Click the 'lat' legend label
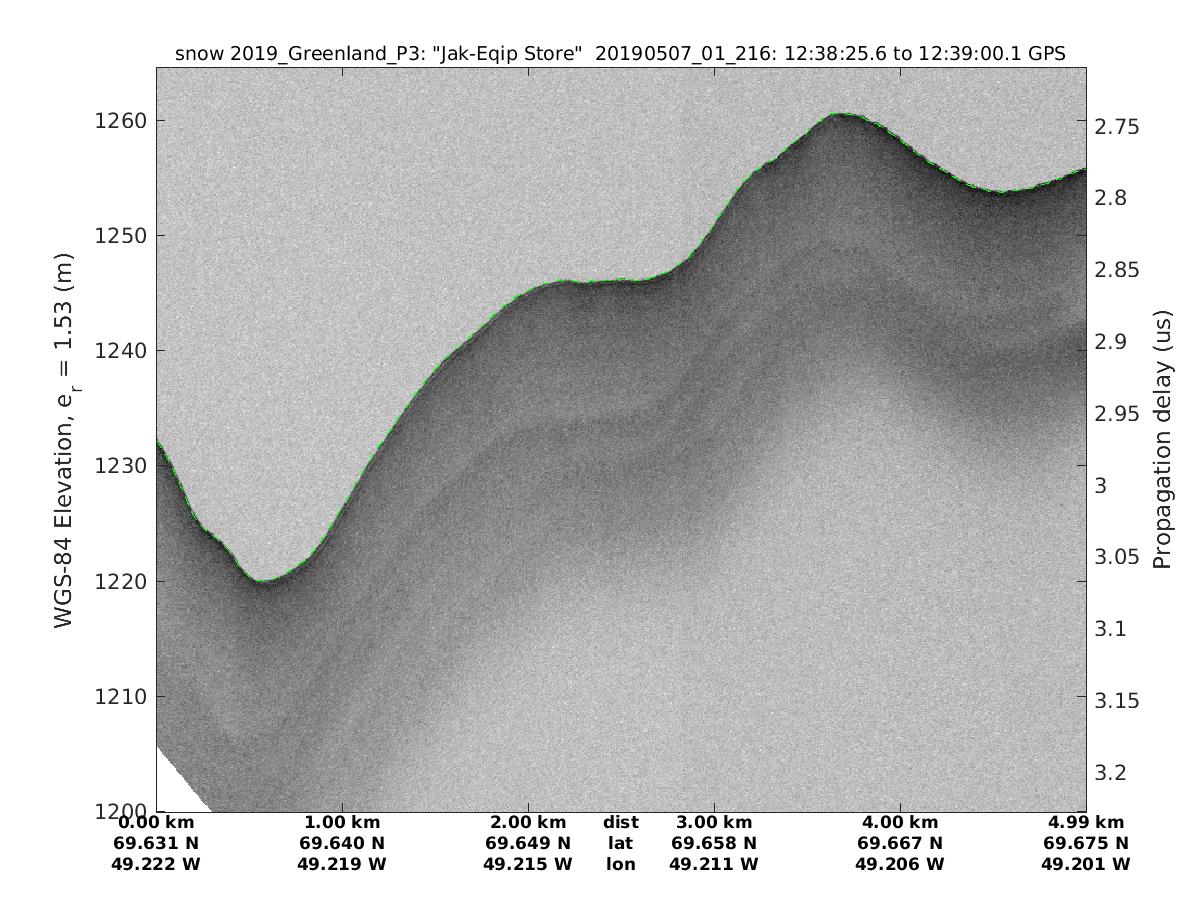The width and height of the screenshot is (1200, 900). (x=620, y=843)
